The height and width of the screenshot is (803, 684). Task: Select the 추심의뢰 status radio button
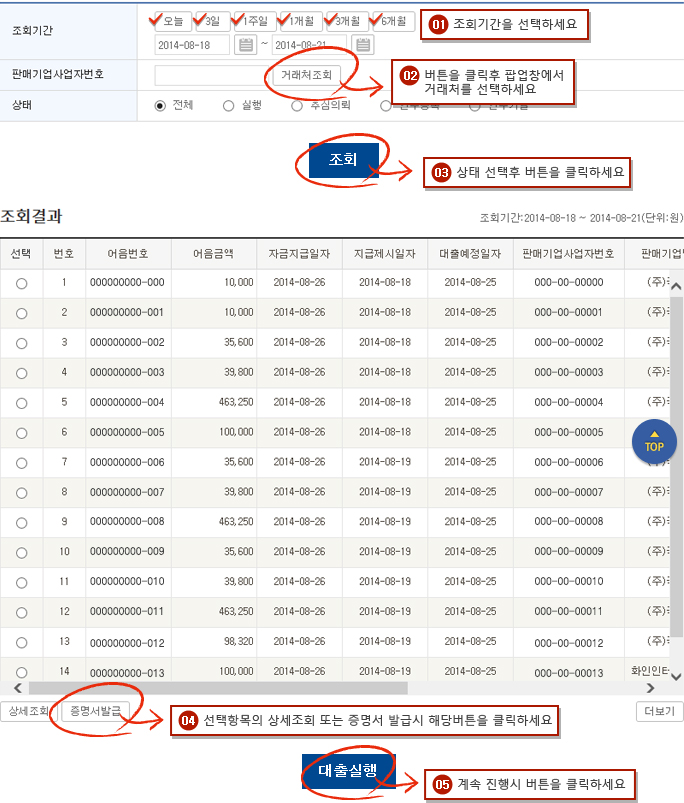click(x=297, y=105)
